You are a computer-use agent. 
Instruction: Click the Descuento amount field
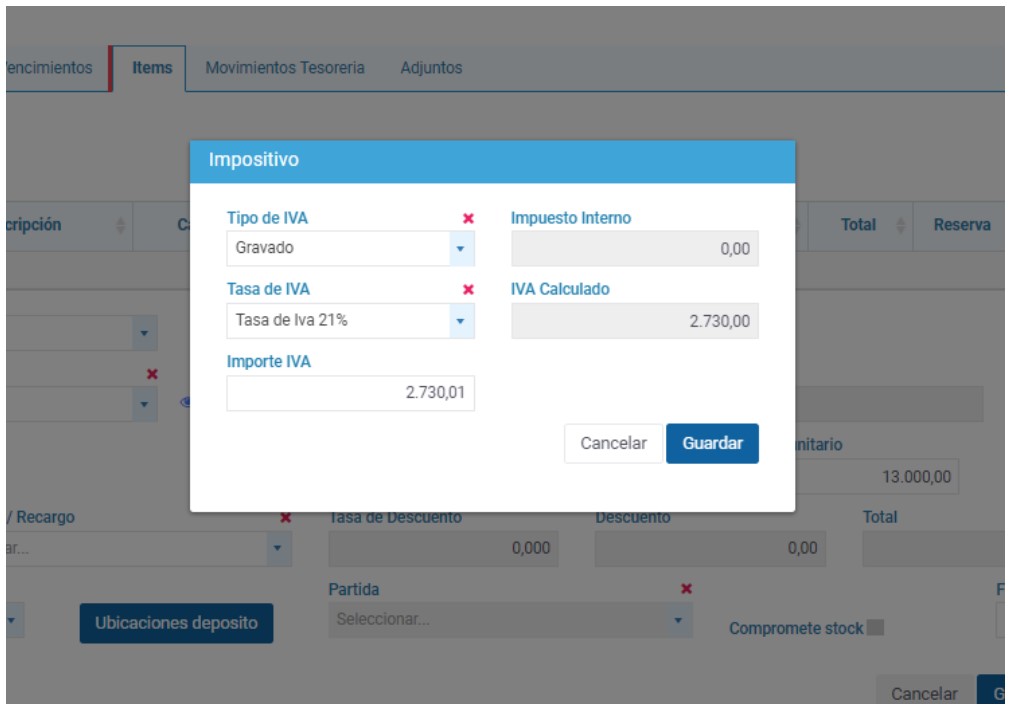tap(710, 549)
